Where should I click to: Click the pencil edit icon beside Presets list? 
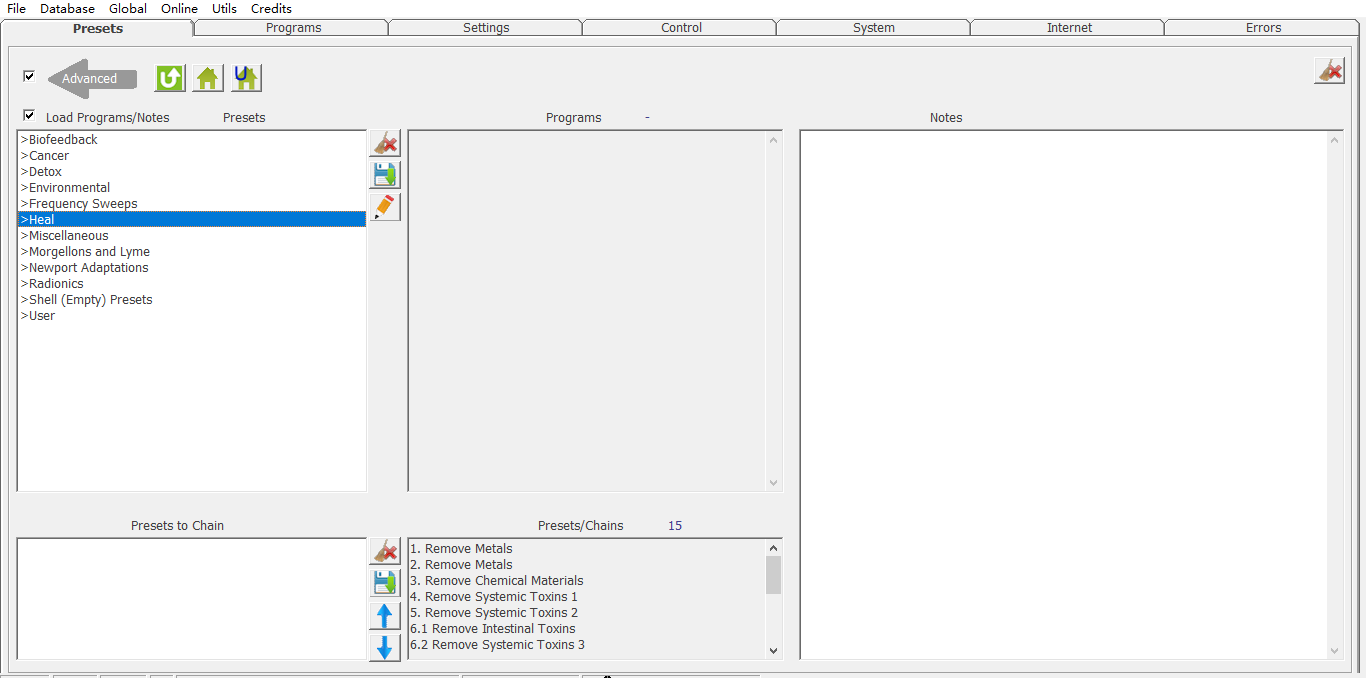pyautogui.click(x=385, y=207)
